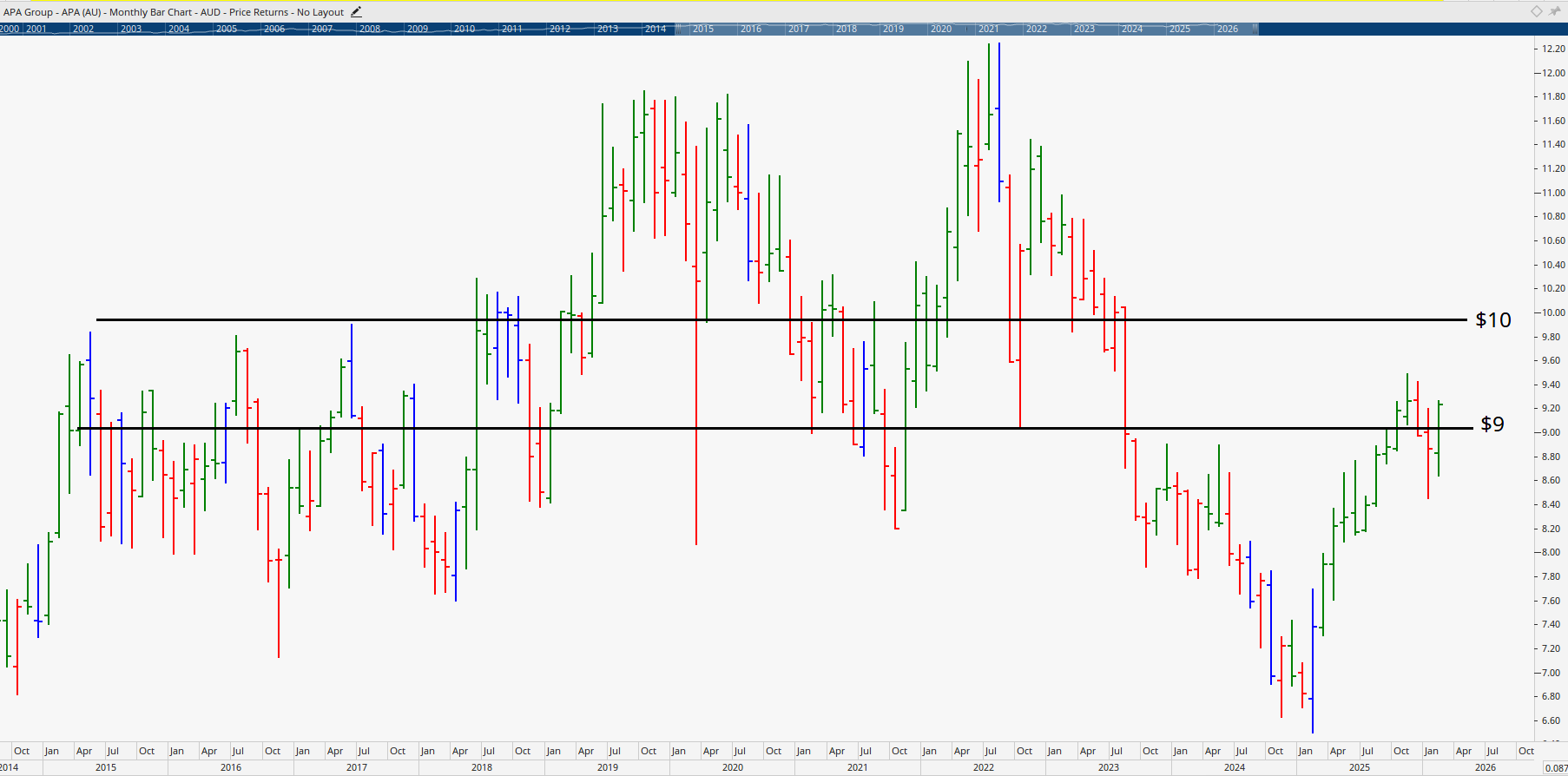Image resolution: width=1568 pixels, height=776 pixels.
Task: Click 2010 in the top timeline navigator
Action: (464, 29)
